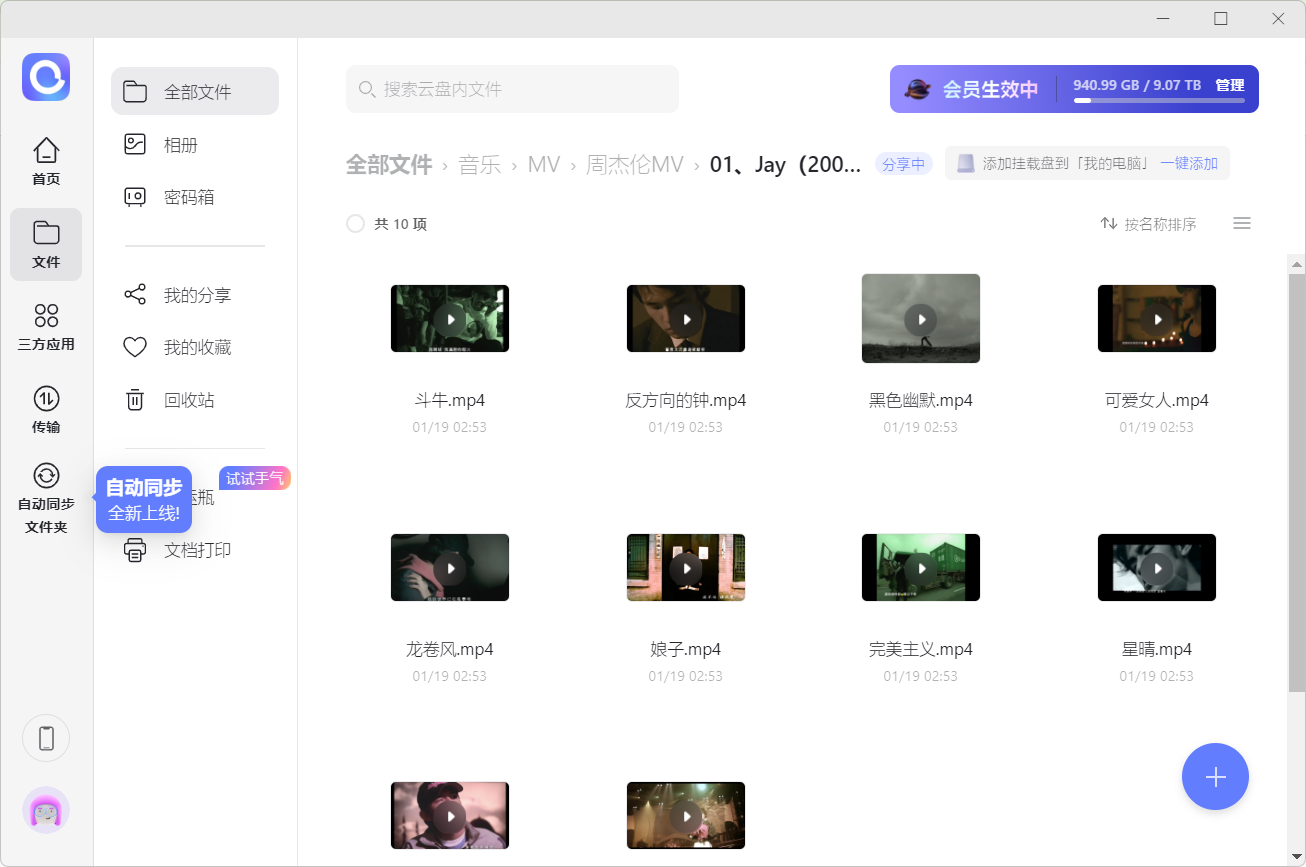
Task: Play the 龙卷风.mp4 thumbnail
Action: [x=450, y=567]
